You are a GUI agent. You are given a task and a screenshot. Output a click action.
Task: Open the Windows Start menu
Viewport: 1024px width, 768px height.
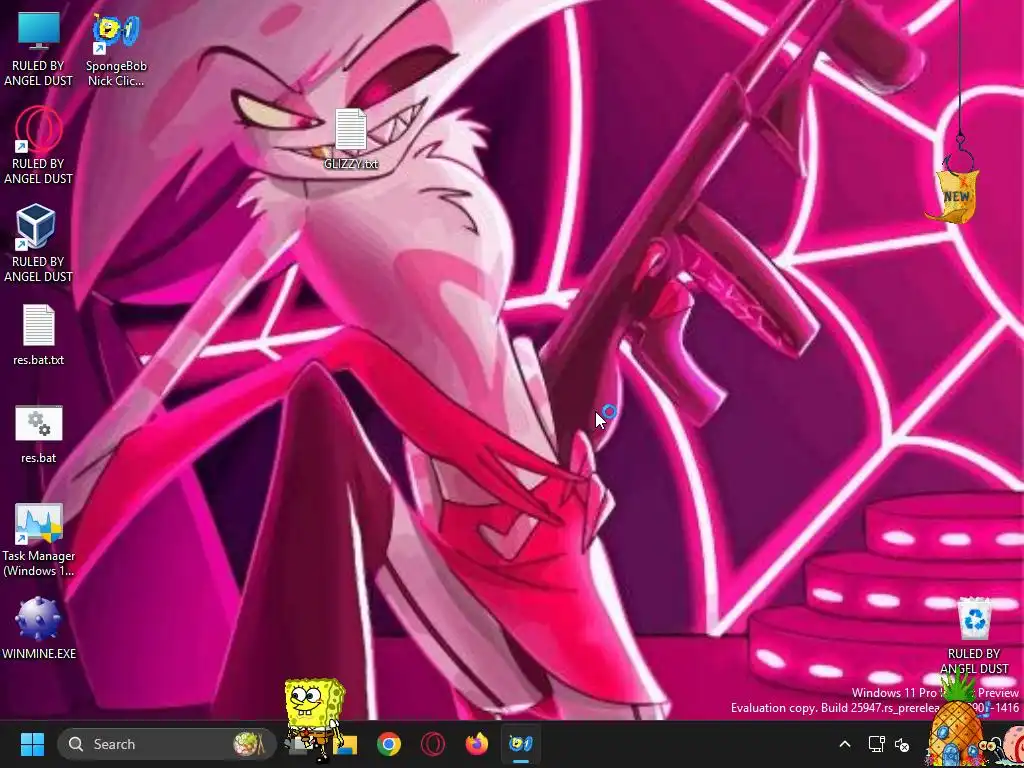(x=32, y=744)
